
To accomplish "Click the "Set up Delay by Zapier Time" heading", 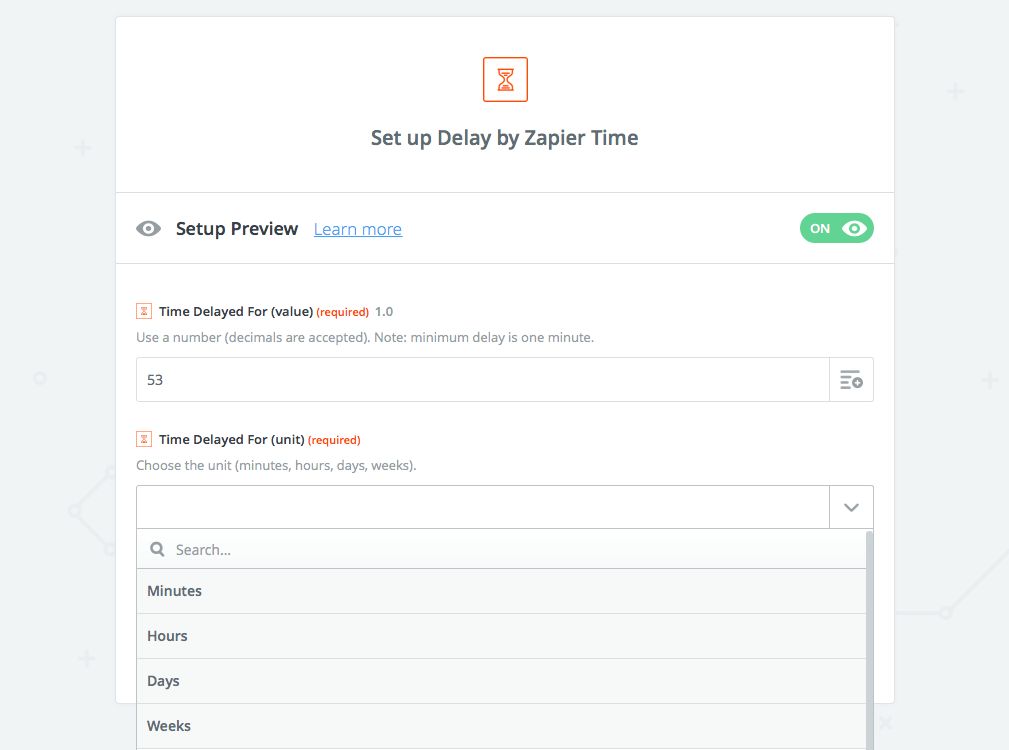I will (x=504, y=138).
